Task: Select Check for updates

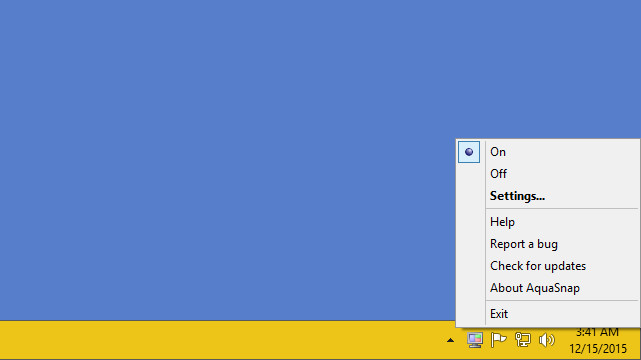Action: click(x=548, y=266)
